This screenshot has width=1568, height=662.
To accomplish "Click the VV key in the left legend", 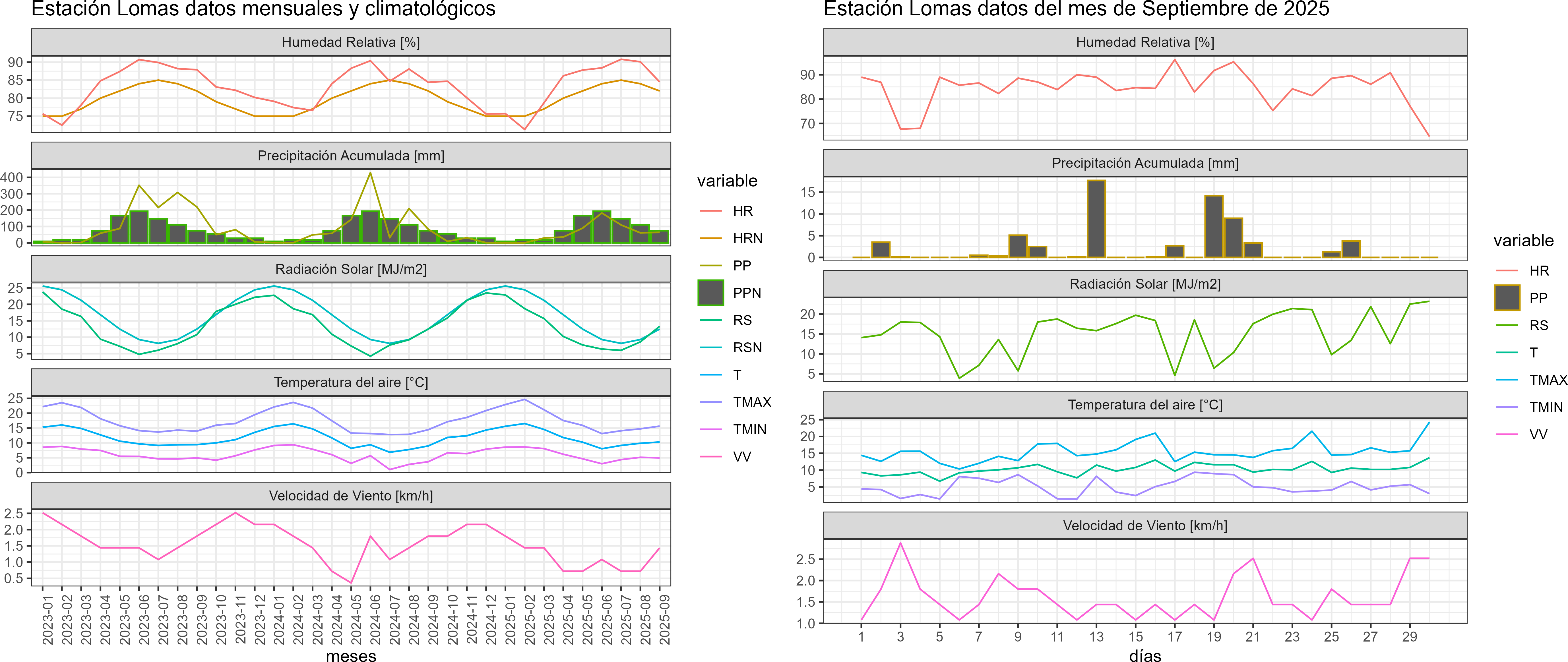I will click(710, 456).
